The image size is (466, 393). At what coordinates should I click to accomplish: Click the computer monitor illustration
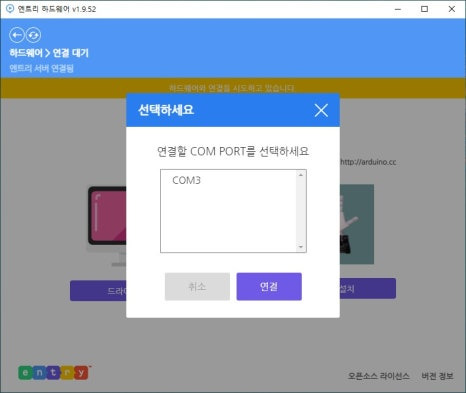pyautogui.click(x=107, y=226)
